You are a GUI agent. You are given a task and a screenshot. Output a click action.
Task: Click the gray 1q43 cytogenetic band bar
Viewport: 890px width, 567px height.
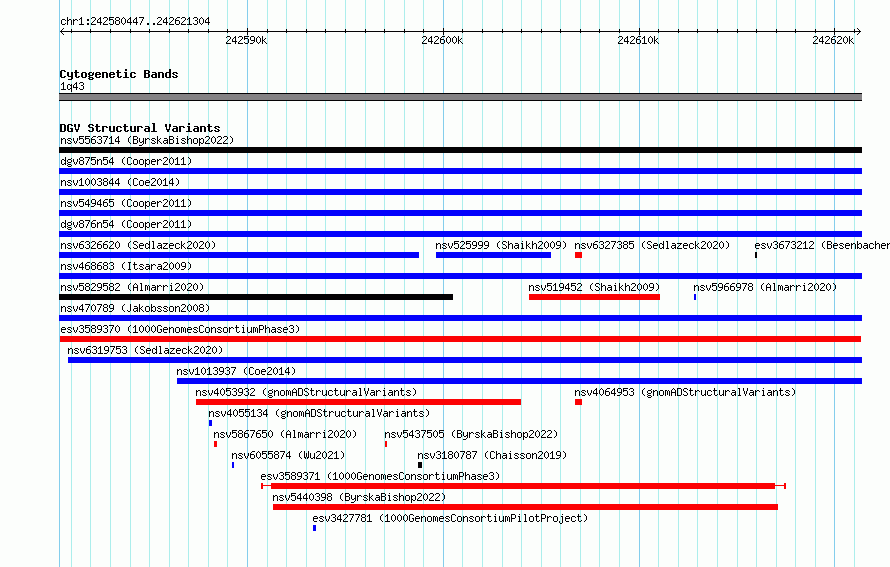tap(460, 97)
